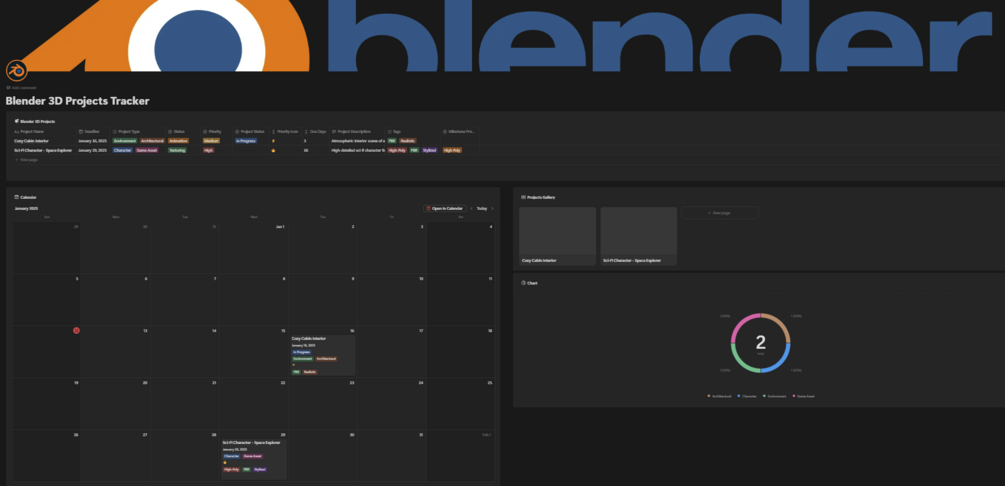Click the icon beside Blender 3D Projects title
This screenshot has width=1005, height=486.
click(x=17, y=121)
